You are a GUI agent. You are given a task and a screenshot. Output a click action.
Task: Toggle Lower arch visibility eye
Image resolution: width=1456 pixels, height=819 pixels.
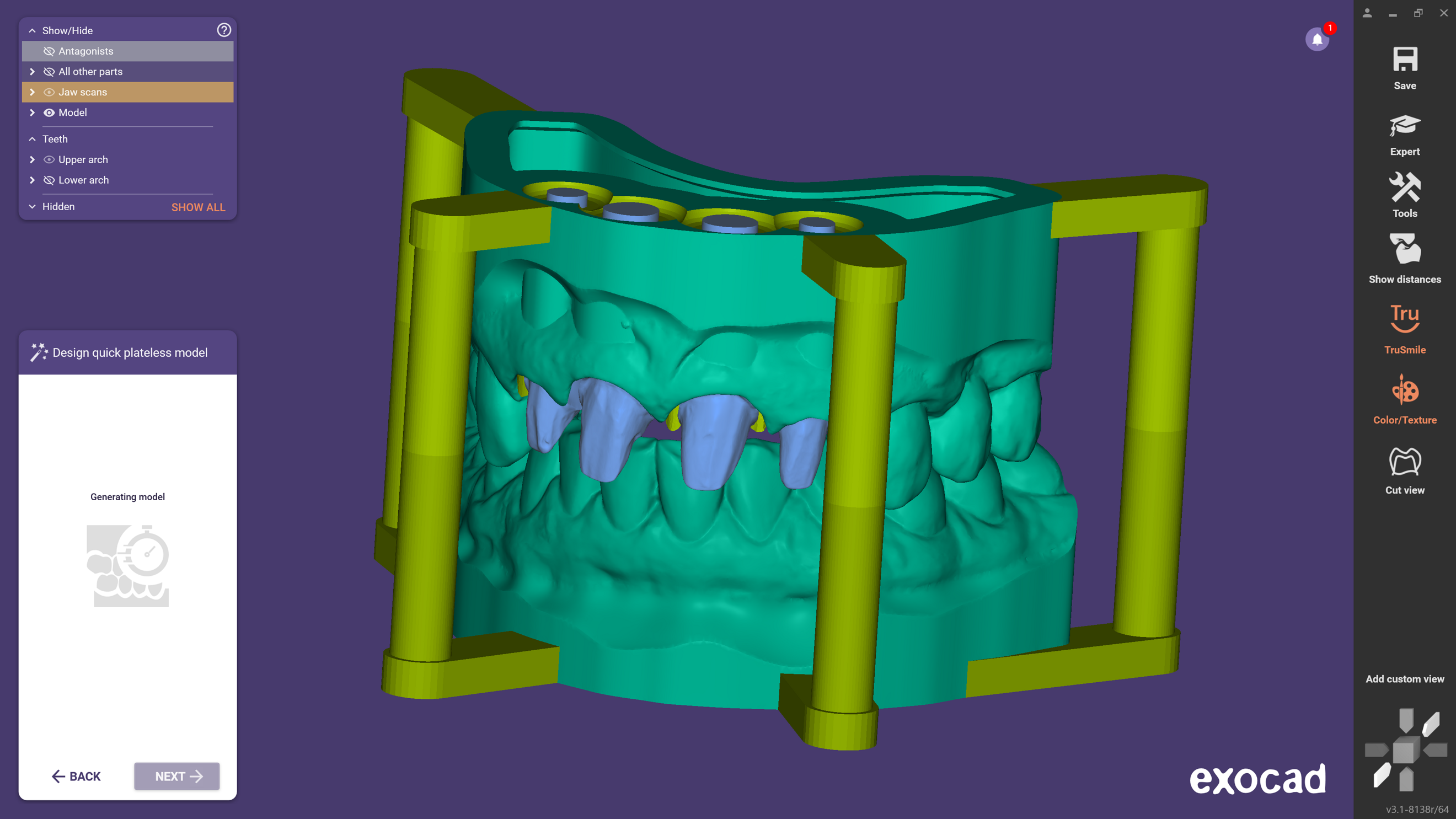coord(49,180)
